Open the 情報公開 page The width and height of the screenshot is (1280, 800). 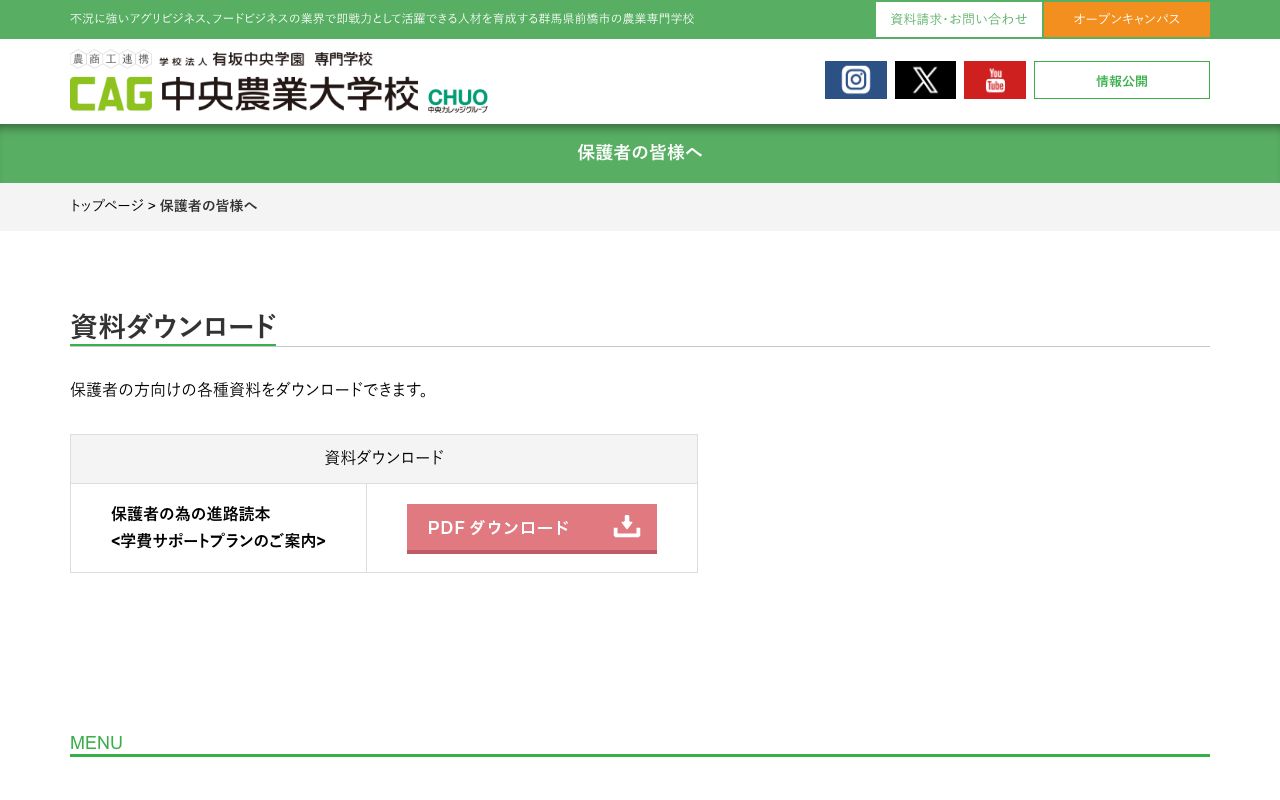[x=1122, y=80]
